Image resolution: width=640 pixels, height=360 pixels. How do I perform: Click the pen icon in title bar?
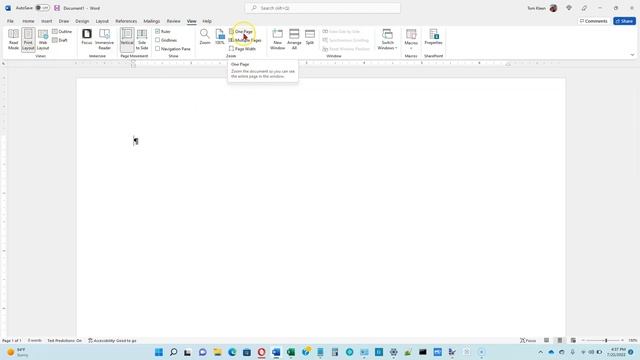tap(584, 8)
